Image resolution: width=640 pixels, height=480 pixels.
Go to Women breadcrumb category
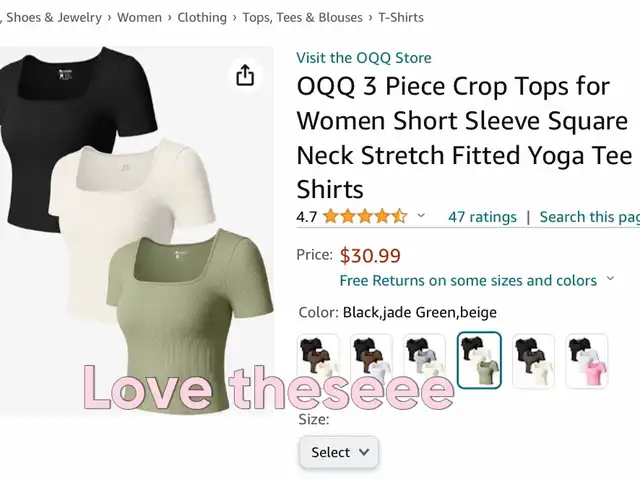pyautogui.click(x=139, y=18)
